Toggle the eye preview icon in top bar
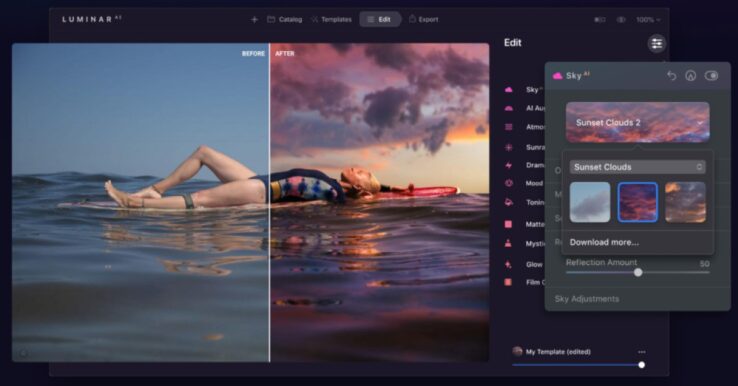Viewport: 738px width, 386px height. point(621,20)
